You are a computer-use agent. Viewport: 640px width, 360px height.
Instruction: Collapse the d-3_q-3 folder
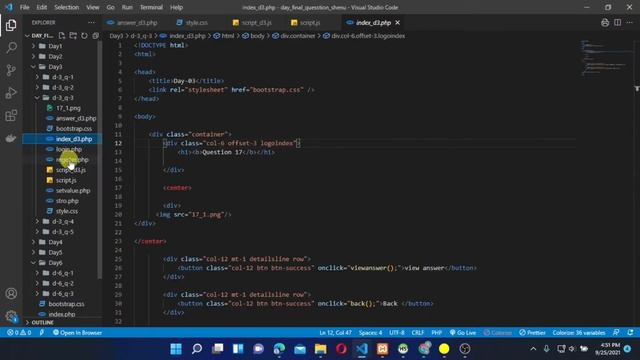coord(62,98)
